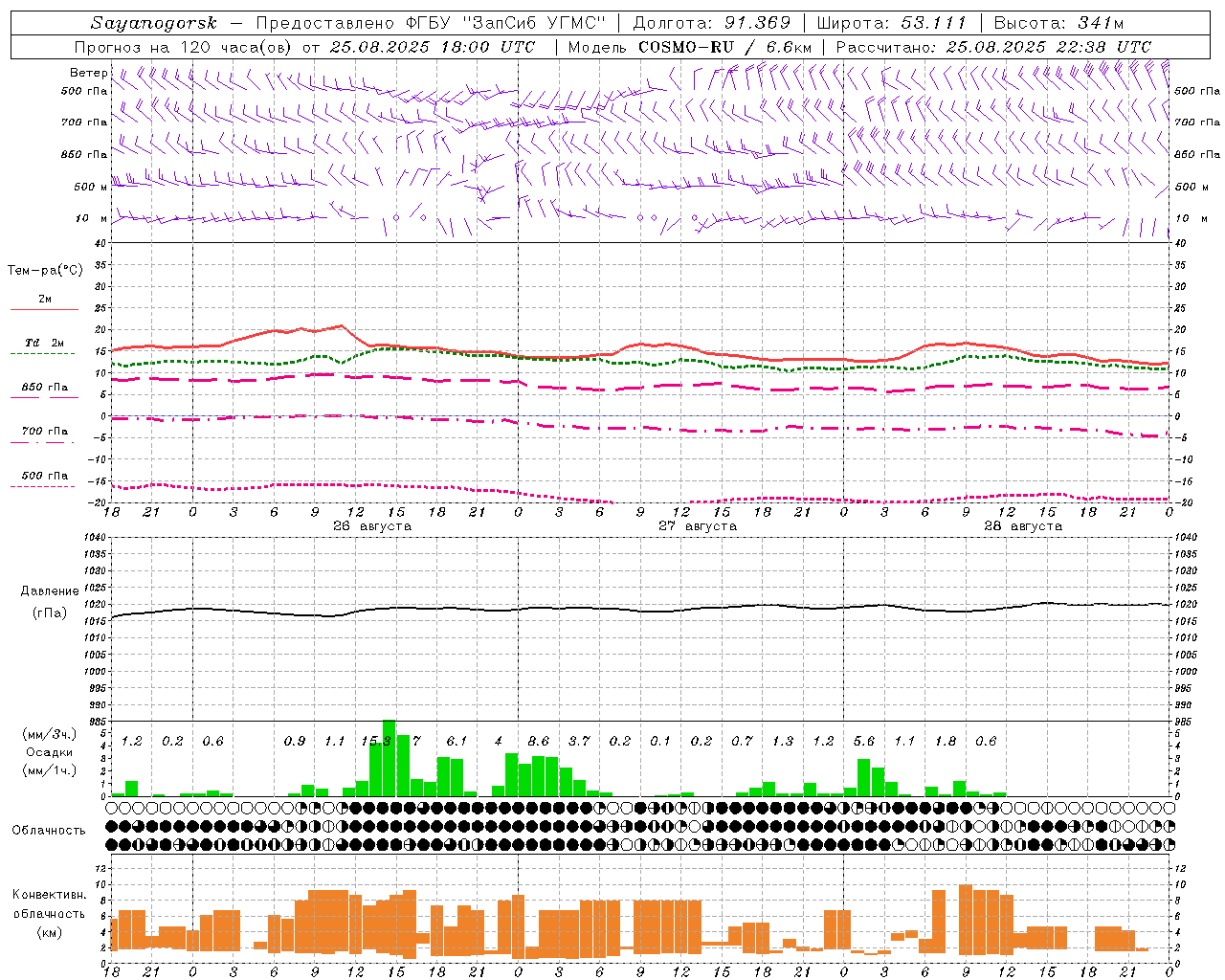The width and height of the screenshot is (1225, 980).
Task: Click the Тем-ра(°C) axis title
Action: tap(45, 271)
